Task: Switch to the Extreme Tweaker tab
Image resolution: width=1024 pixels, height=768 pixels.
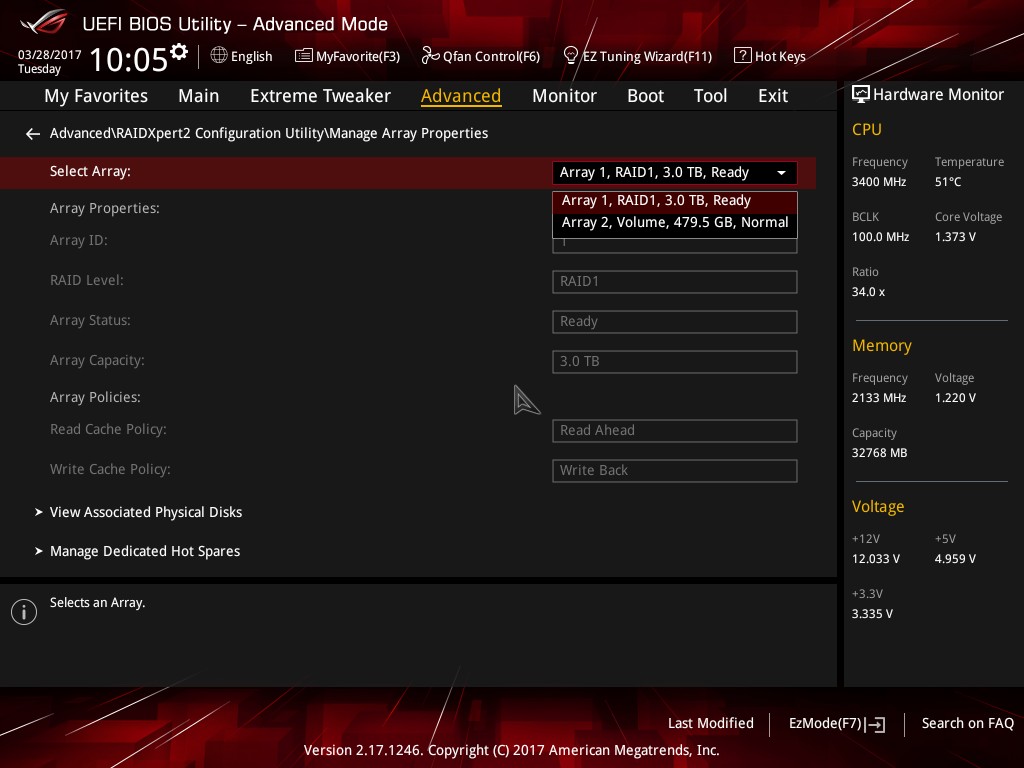Action: 320,95
